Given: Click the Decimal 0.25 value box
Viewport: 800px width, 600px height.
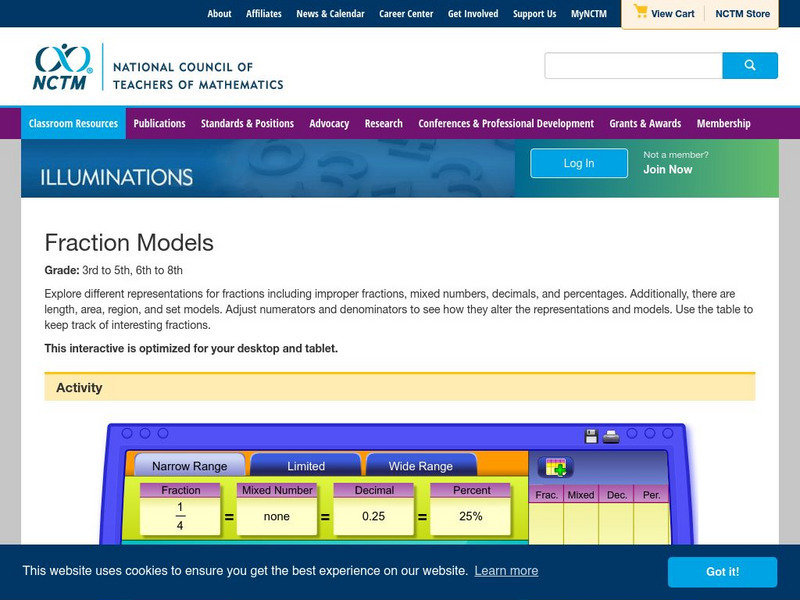Looking at the screenshot, I should pos(373,516).
